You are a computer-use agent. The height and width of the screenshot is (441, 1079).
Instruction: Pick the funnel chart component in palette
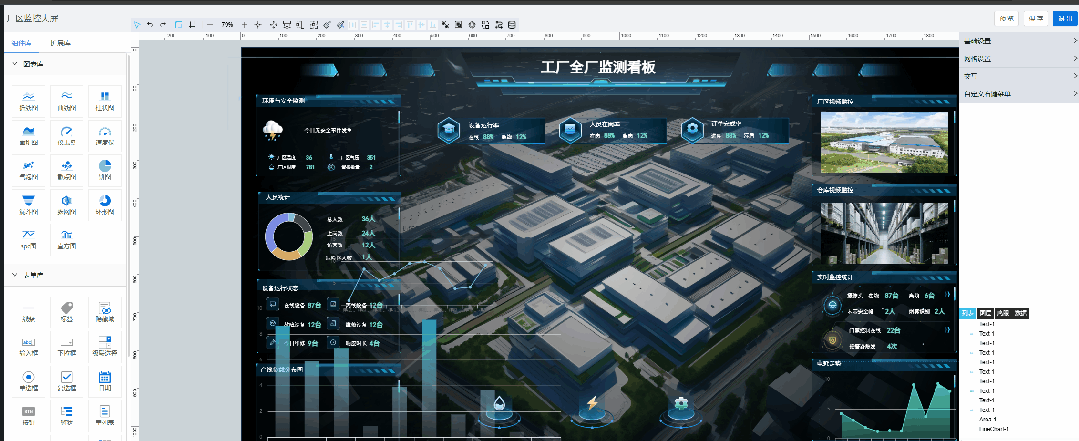coord(29,204)
